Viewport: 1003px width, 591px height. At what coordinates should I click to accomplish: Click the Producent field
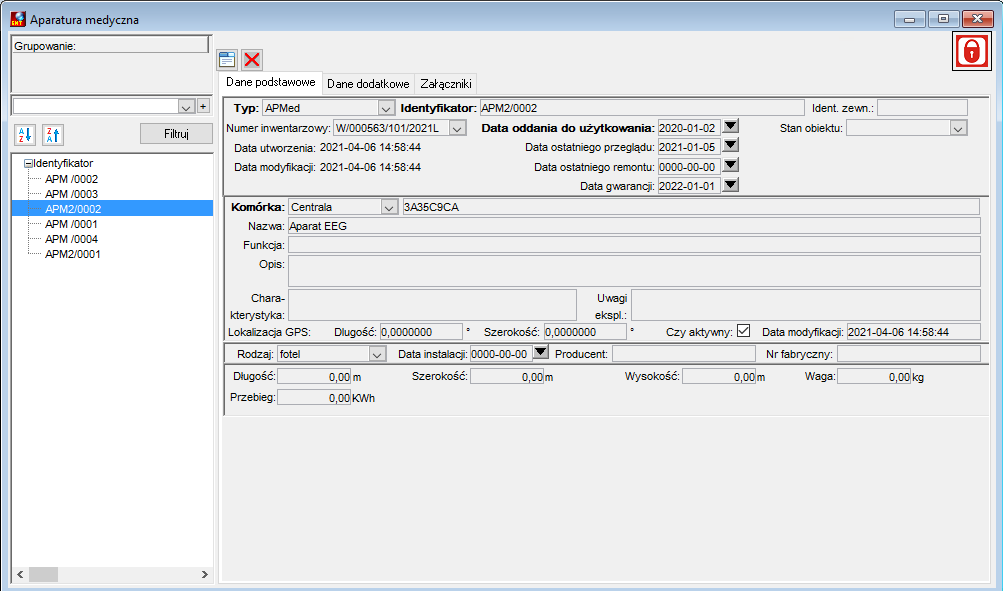pyautogui.click(x=684, y=354)
